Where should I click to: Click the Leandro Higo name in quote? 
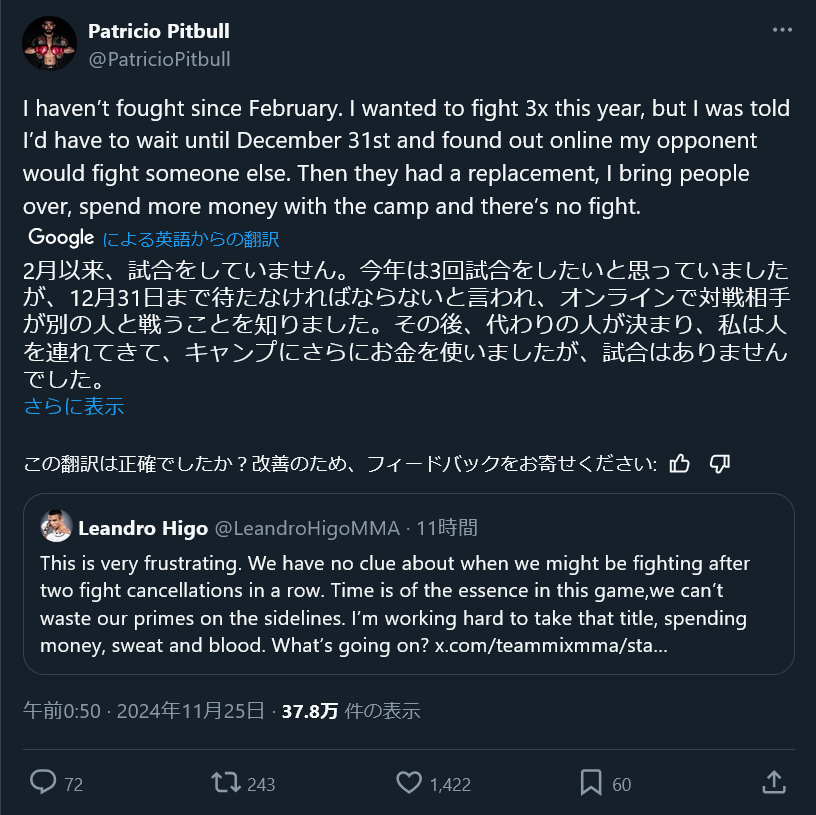pos(142,527)
